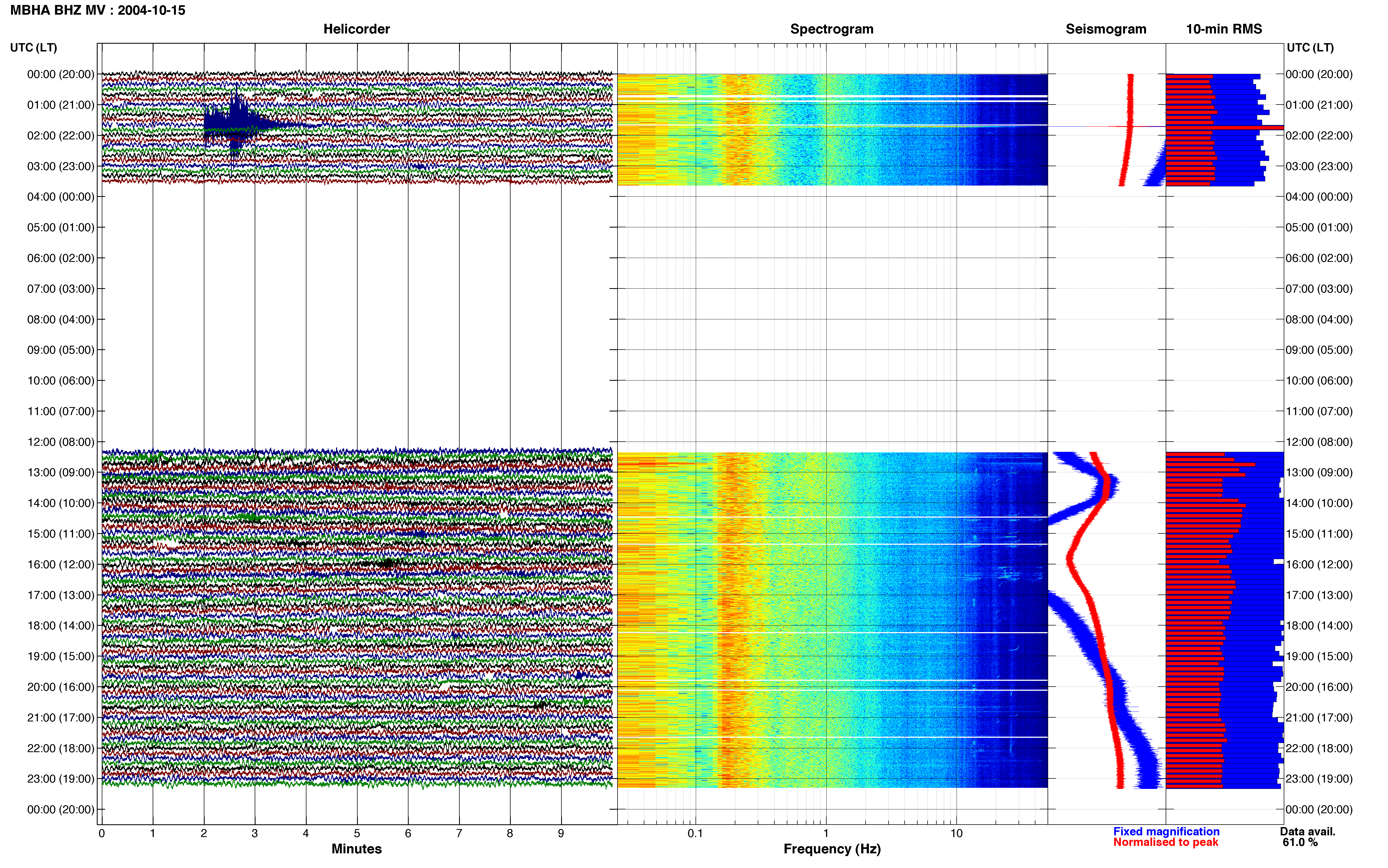Click the 'Frequency (Hz)' x-axis label
The height and width of the screenshot is (868, 1388).
tap(832, 848)
